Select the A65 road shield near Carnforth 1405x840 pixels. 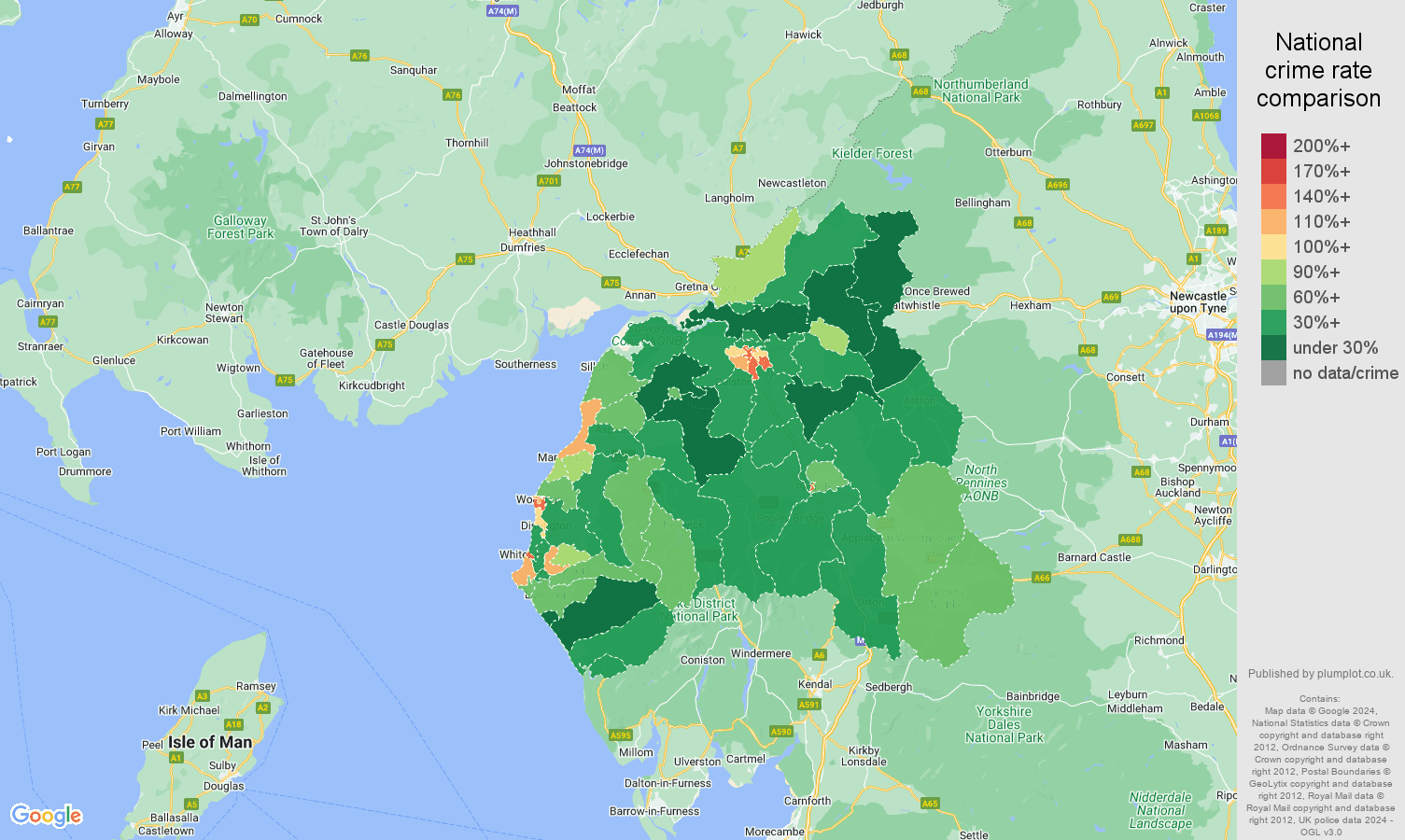pyautogui.click(x=929, y=803)
